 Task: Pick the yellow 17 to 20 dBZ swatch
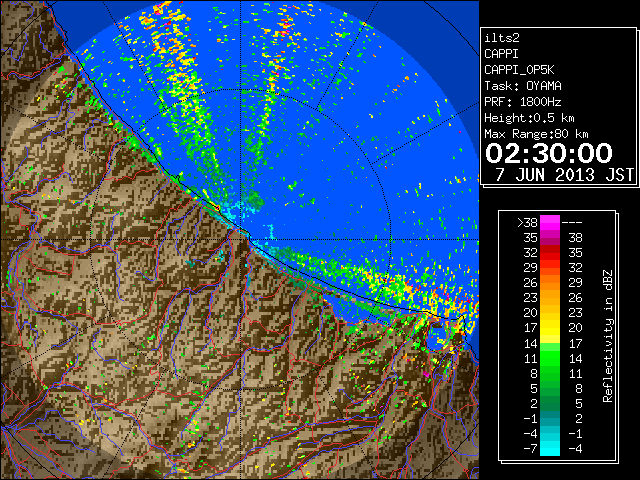(x=550, y=328)
